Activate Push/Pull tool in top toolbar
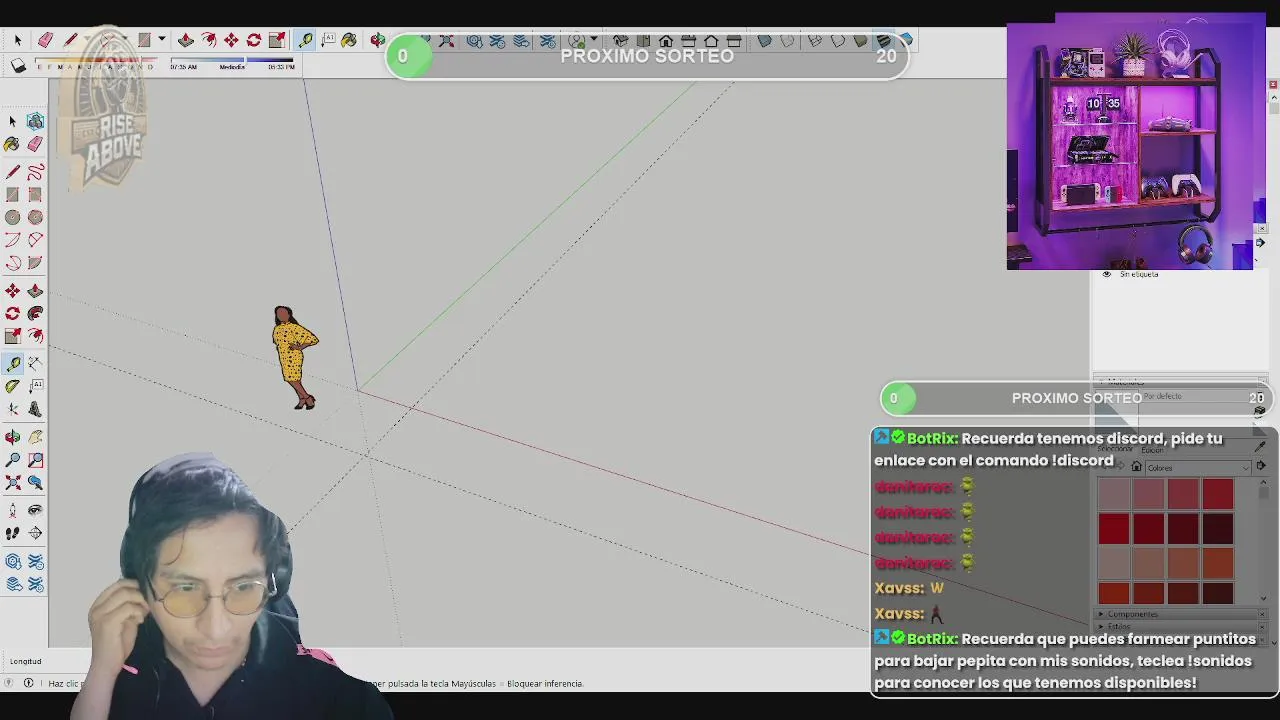1280x720 pixels. [185, 40]
